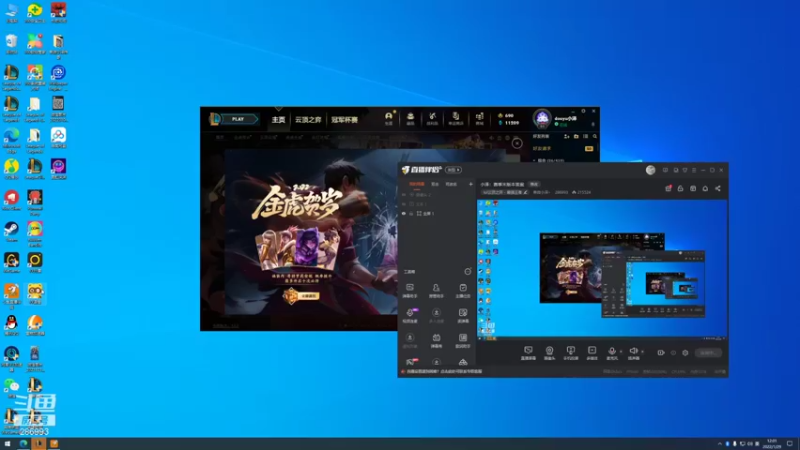Image resolution: width=800 pixels, height=450 pixels.
Task: Open the third toolbox tool in row three
Action: 463,340
